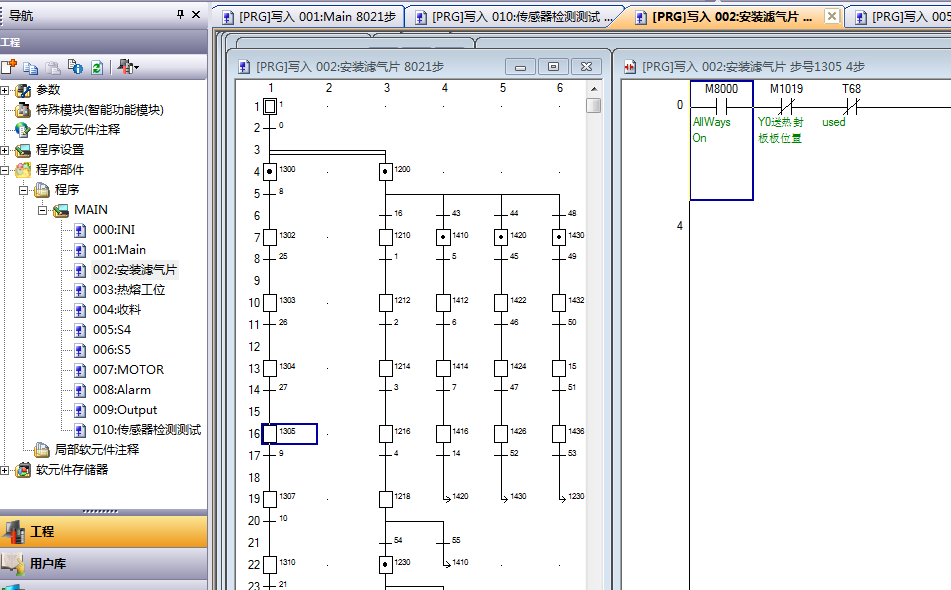
Task: Select SFC step block 1305
Action: point(270,434)
